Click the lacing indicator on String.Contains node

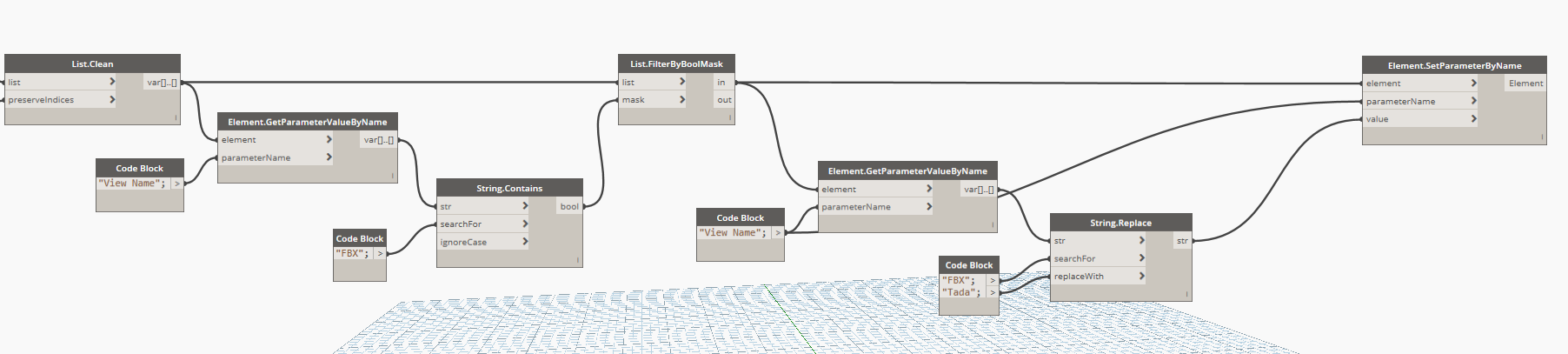(x=577, y=260)
